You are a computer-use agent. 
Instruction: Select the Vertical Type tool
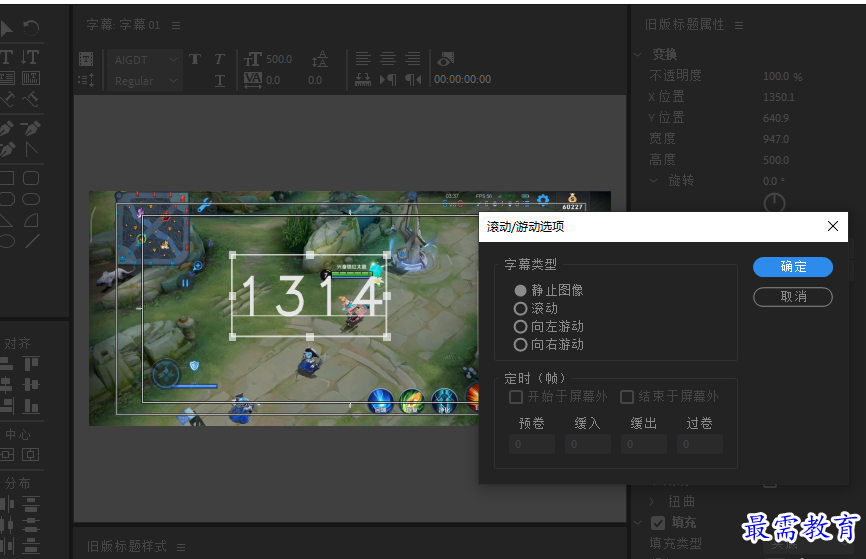pyautogui.click(x=30, y=57)
